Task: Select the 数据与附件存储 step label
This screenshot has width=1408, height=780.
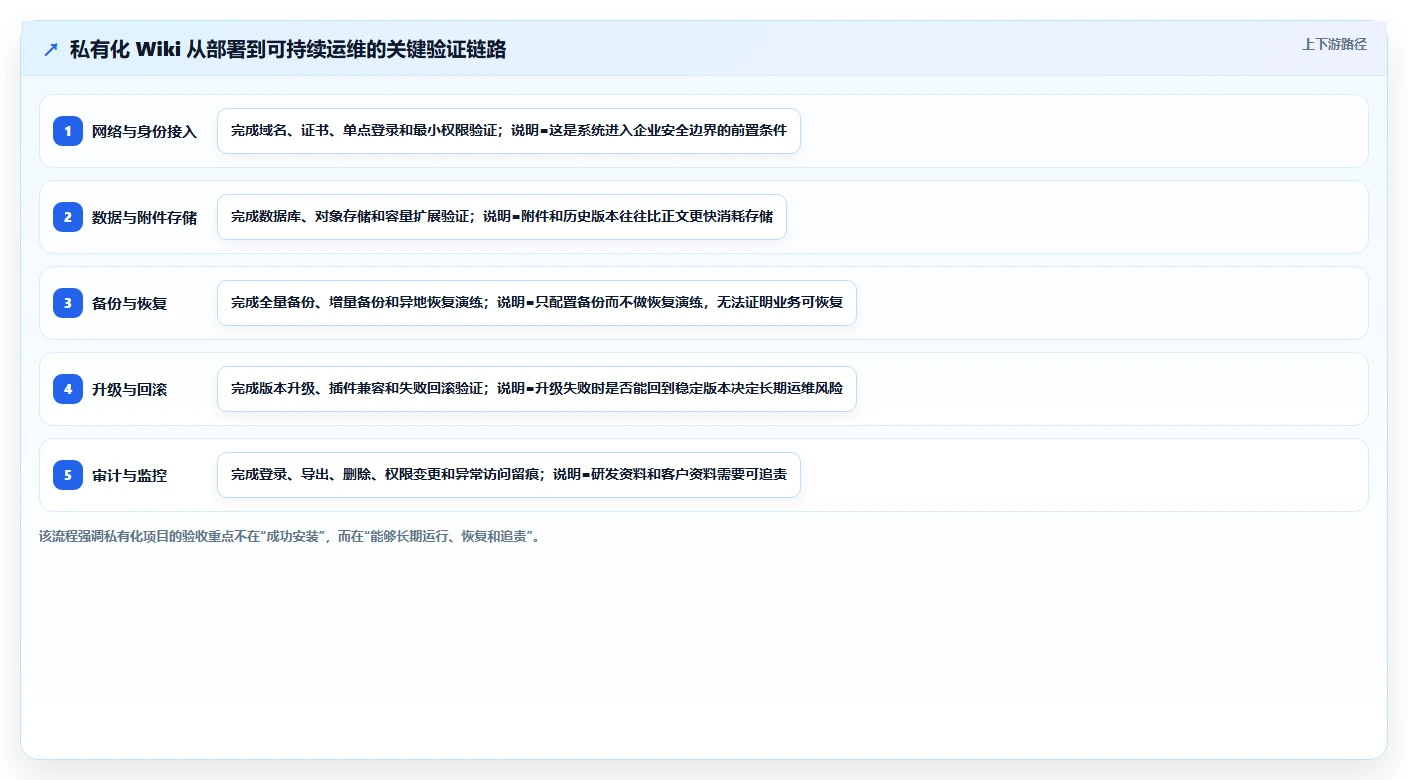Action: pos(144,217)
